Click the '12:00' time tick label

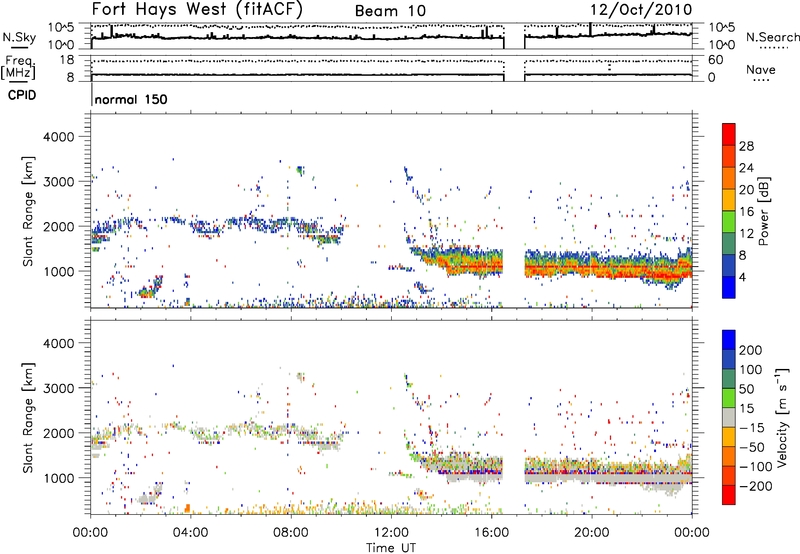point(391,533)
